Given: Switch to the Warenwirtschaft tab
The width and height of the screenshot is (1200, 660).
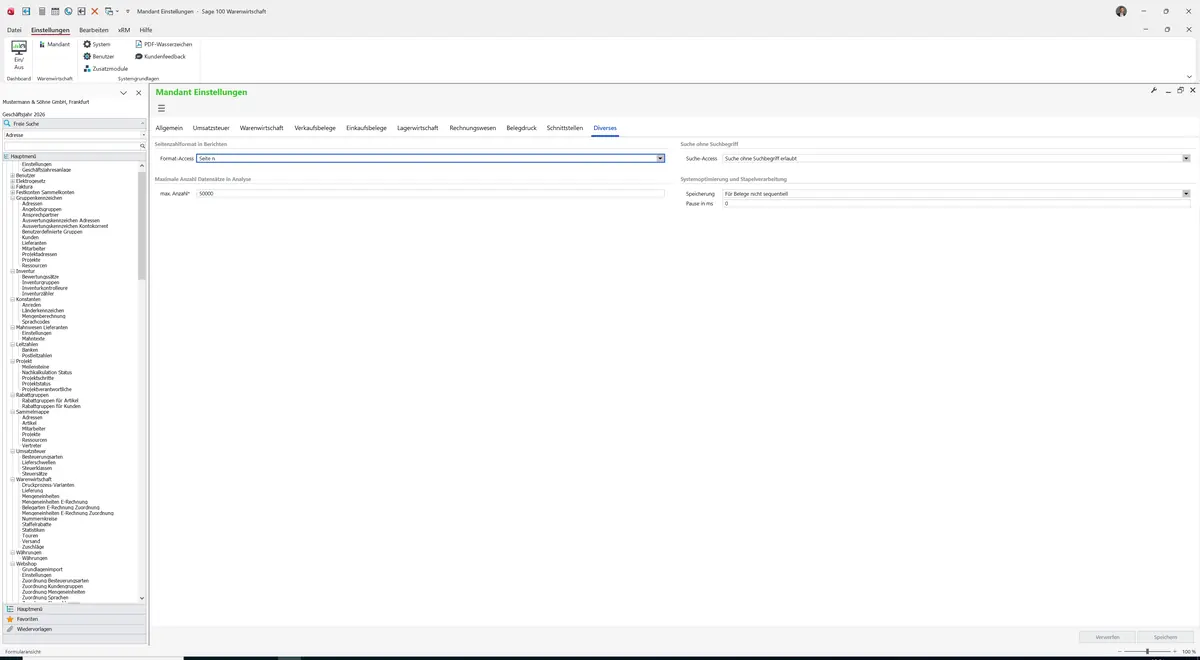Looking at the screenshot, I should tap(262, 128).
